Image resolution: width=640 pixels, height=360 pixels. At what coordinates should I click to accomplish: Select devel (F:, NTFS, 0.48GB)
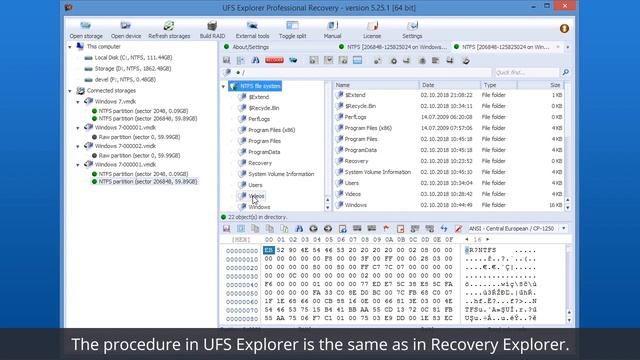point(125,80)
